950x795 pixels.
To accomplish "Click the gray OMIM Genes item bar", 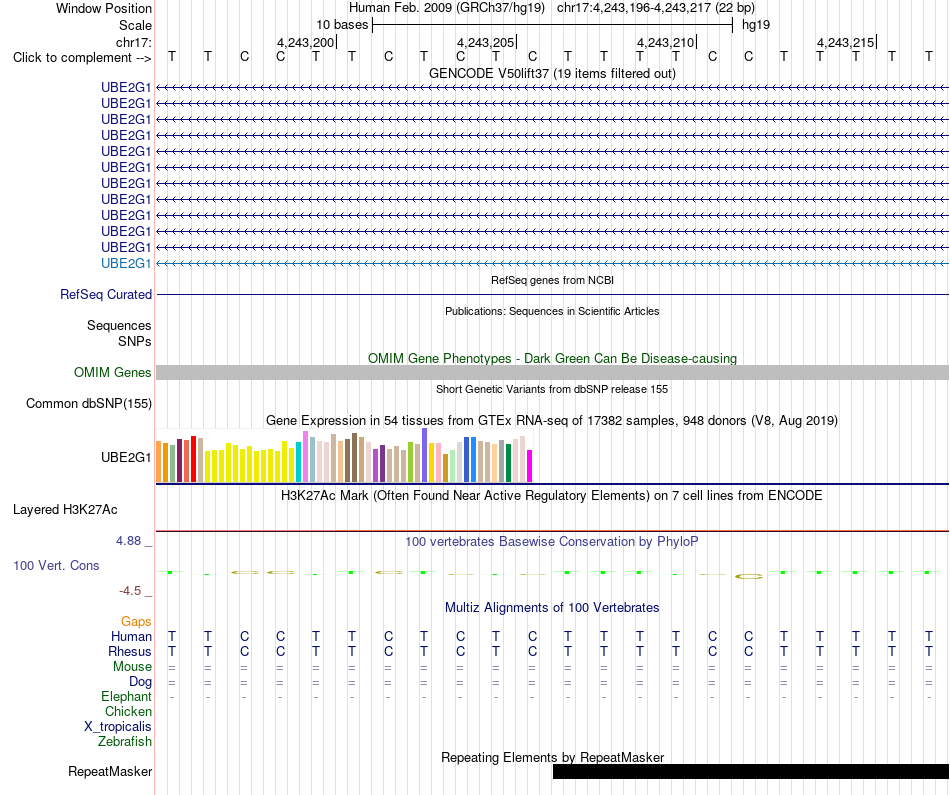I will click(552, 373).
